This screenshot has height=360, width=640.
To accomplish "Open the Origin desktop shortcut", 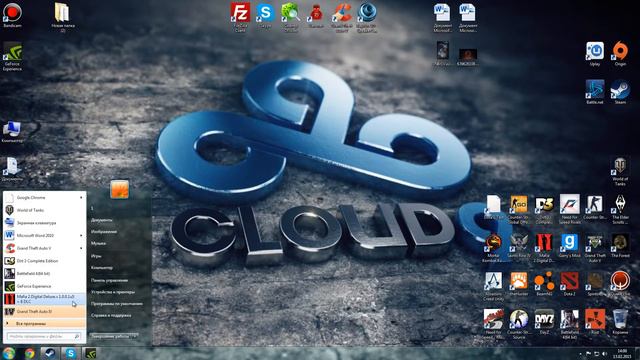I will click(620, 54).
